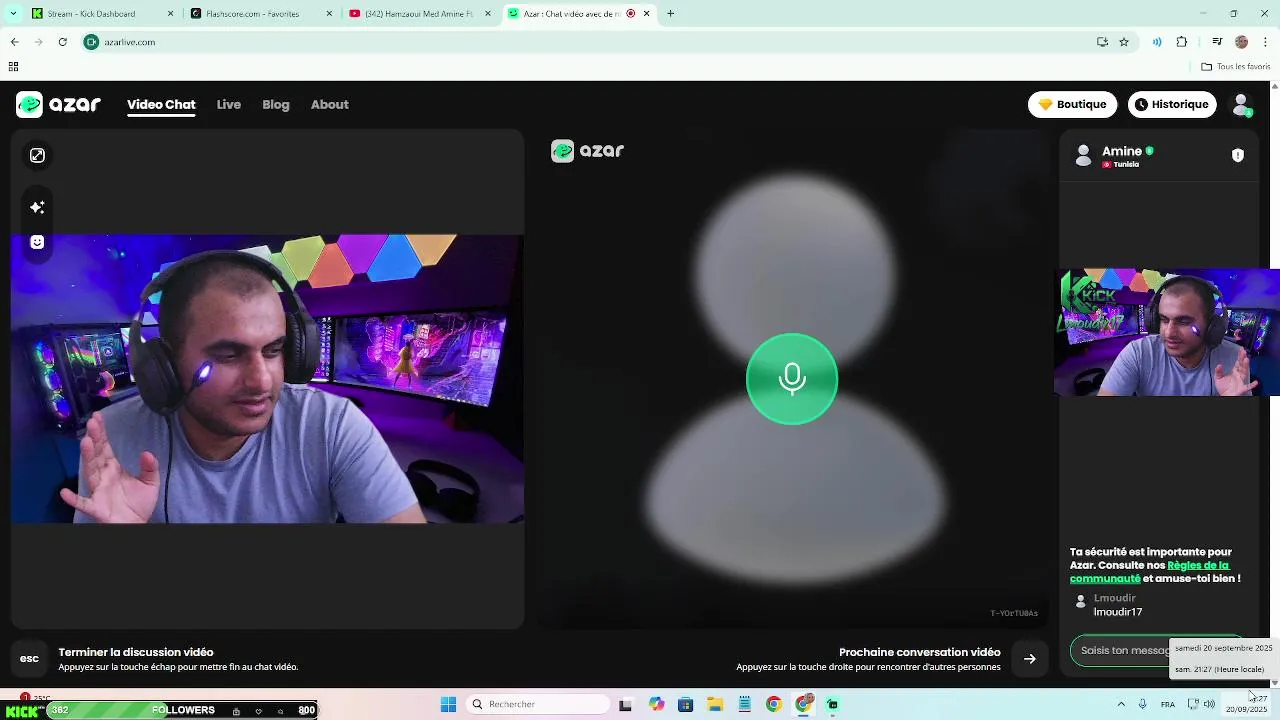Open the Copilot taskbar icon
1280x720 pixels.
coord(656,704)
